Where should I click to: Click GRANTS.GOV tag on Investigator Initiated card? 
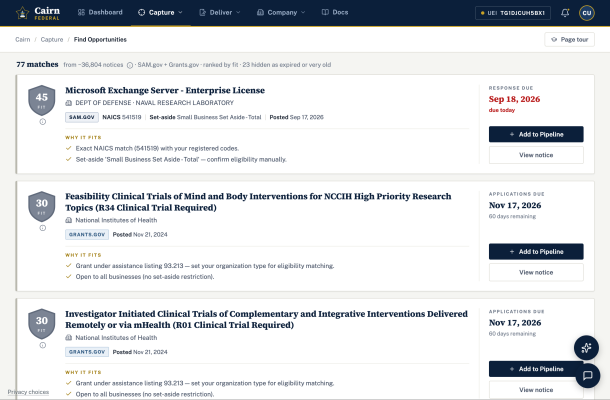click(x=87, y=352)
